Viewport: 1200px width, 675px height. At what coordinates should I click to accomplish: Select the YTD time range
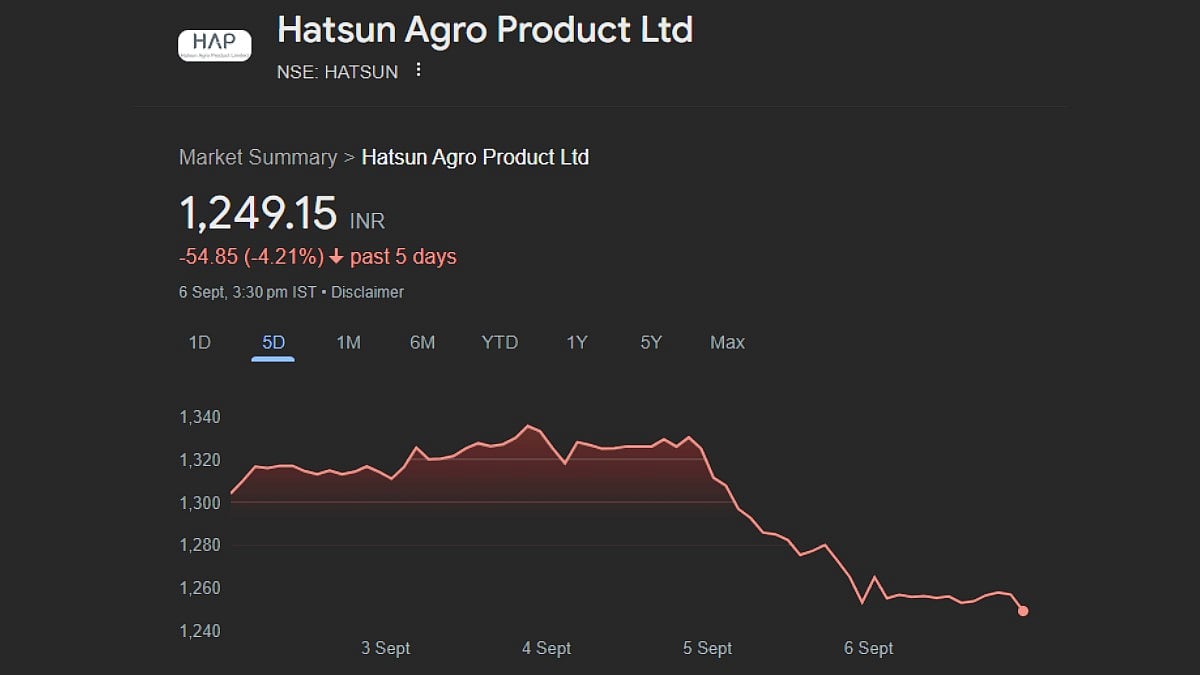(499, 342)
